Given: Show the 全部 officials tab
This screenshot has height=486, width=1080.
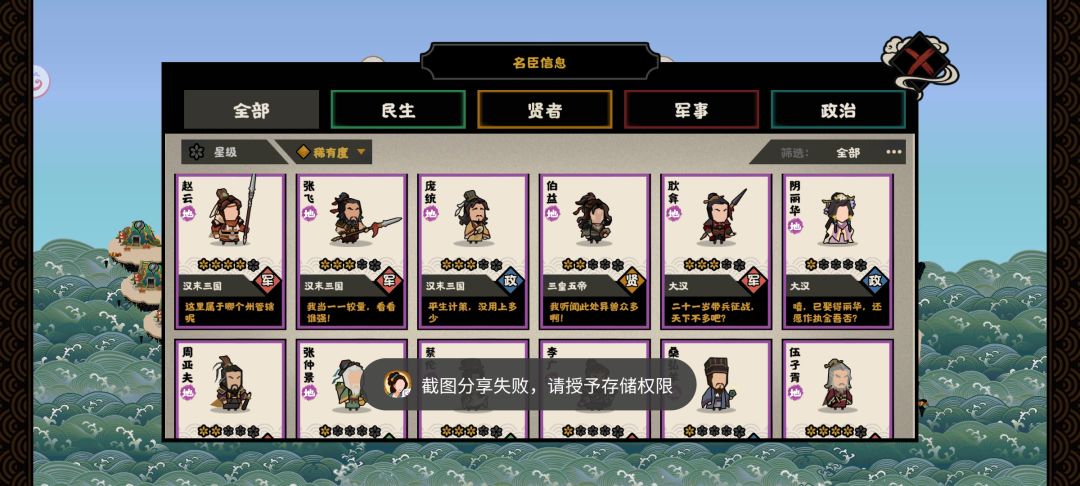Looking at the screenshot, I should pyautogui.click(x=251, y=109).
